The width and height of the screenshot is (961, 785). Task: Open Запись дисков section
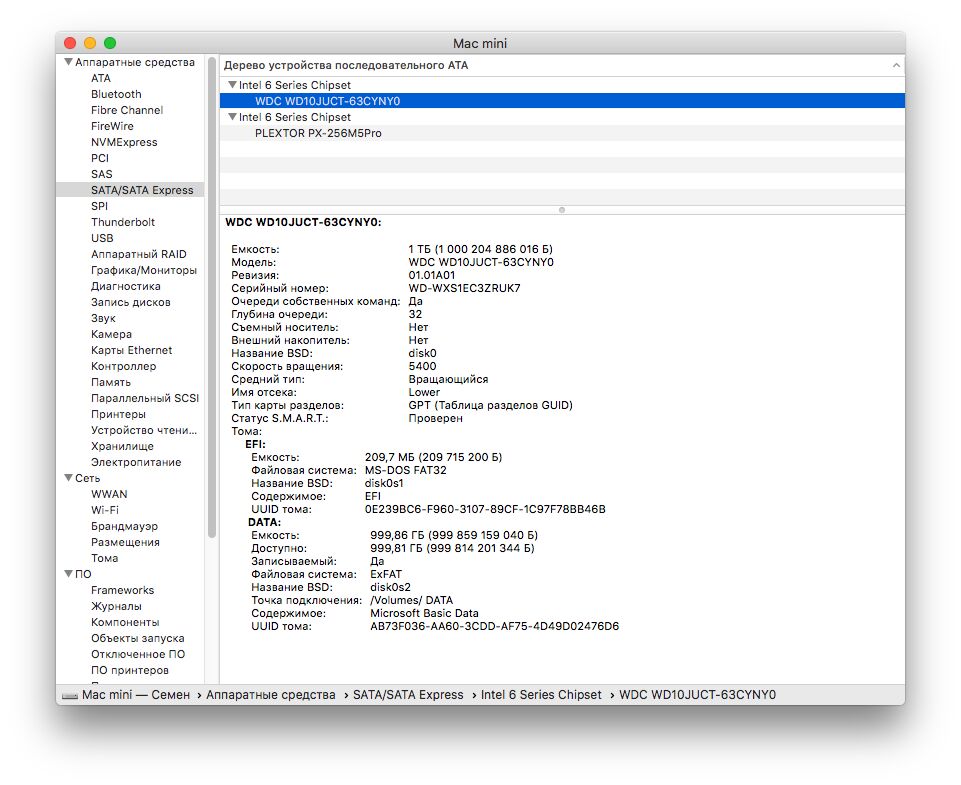click(x=131, y=301)
